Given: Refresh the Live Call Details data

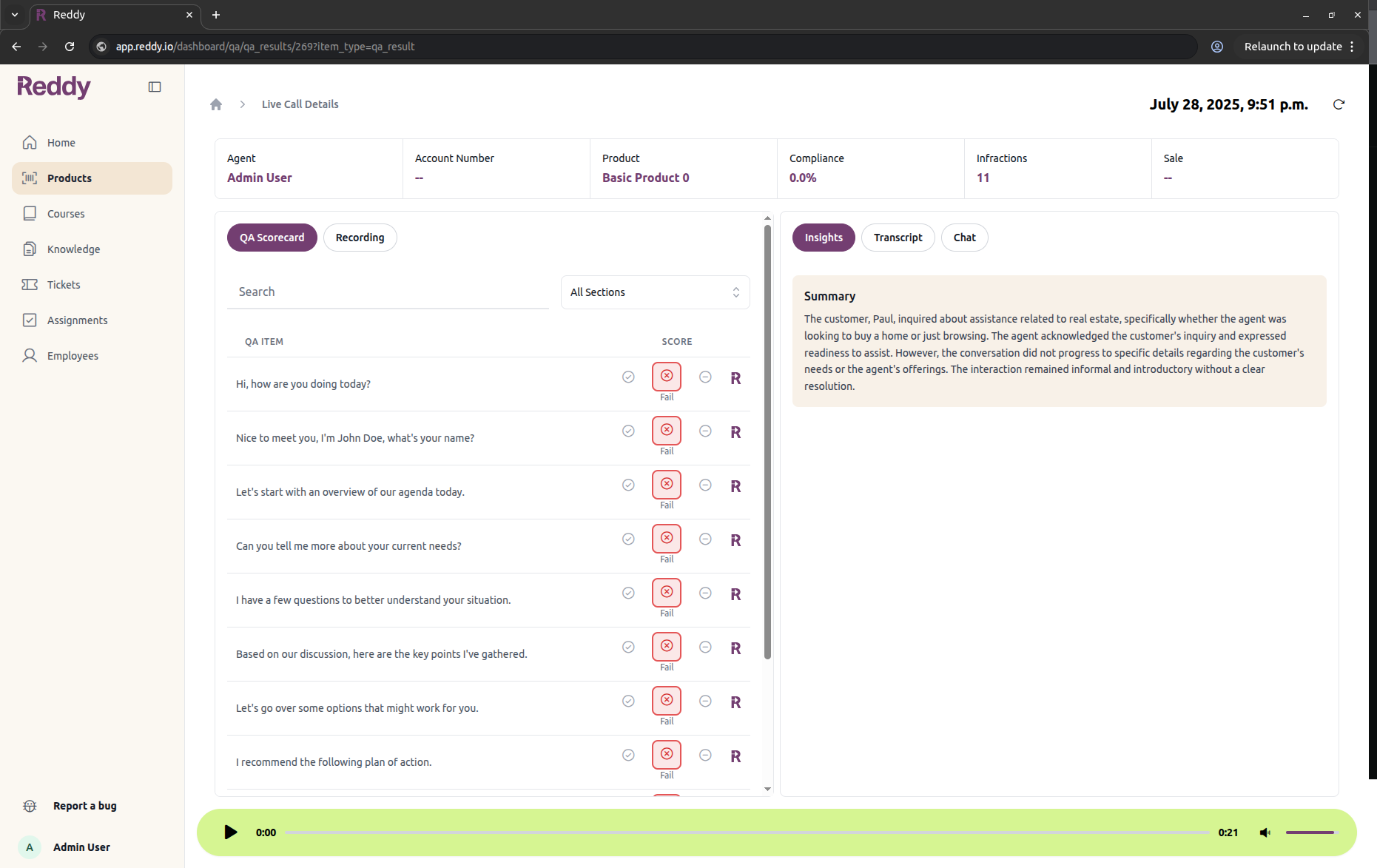Looking at the screenshot, I should (x=1339, y=104).
